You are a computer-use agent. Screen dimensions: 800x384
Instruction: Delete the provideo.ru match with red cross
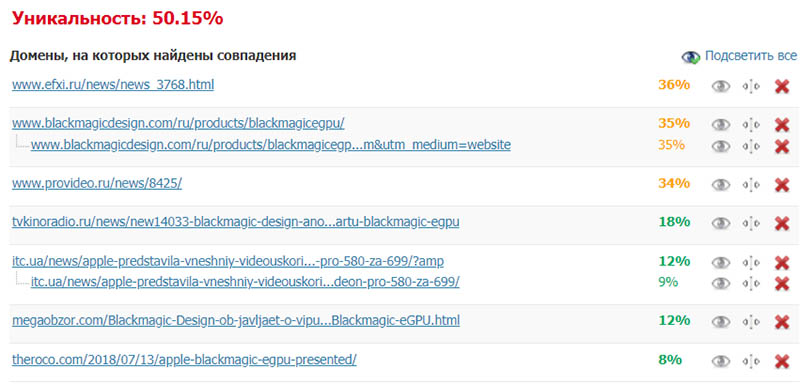pos(782,185)
